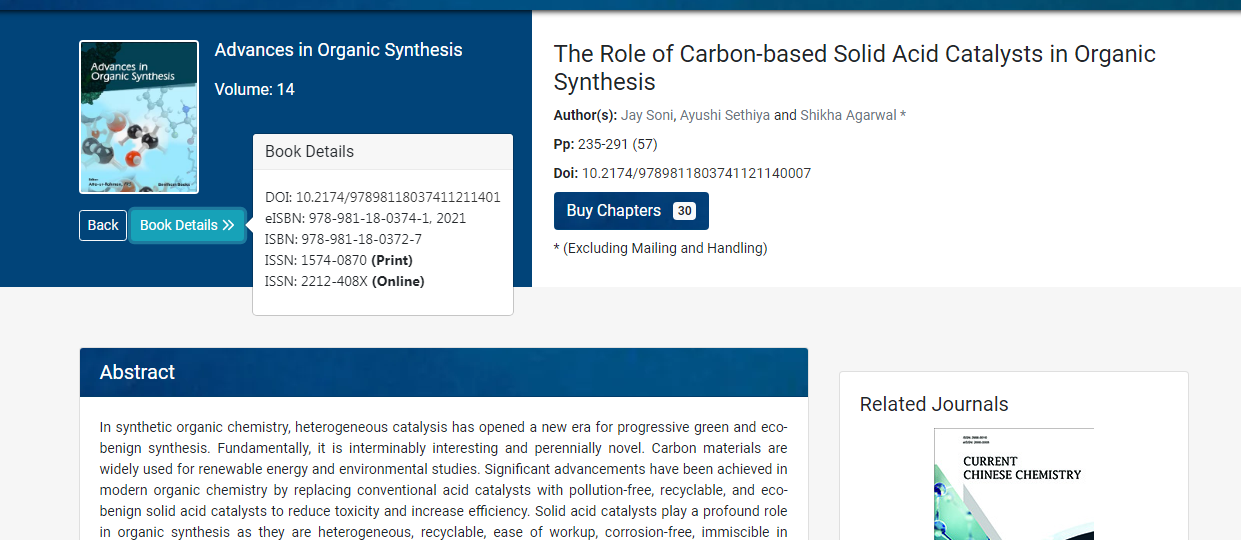Click the chapter title heading

point(855,68)
